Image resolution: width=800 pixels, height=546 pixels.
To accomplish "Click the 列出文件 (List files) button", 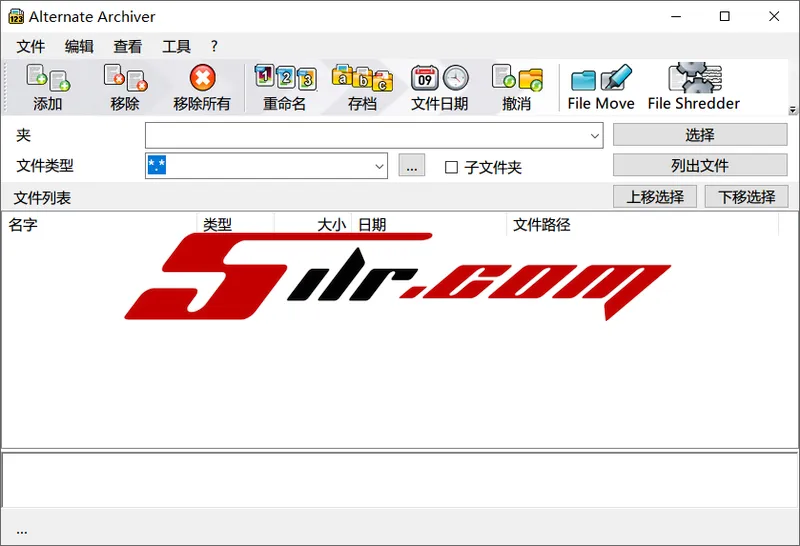I will tap(700, 165).
